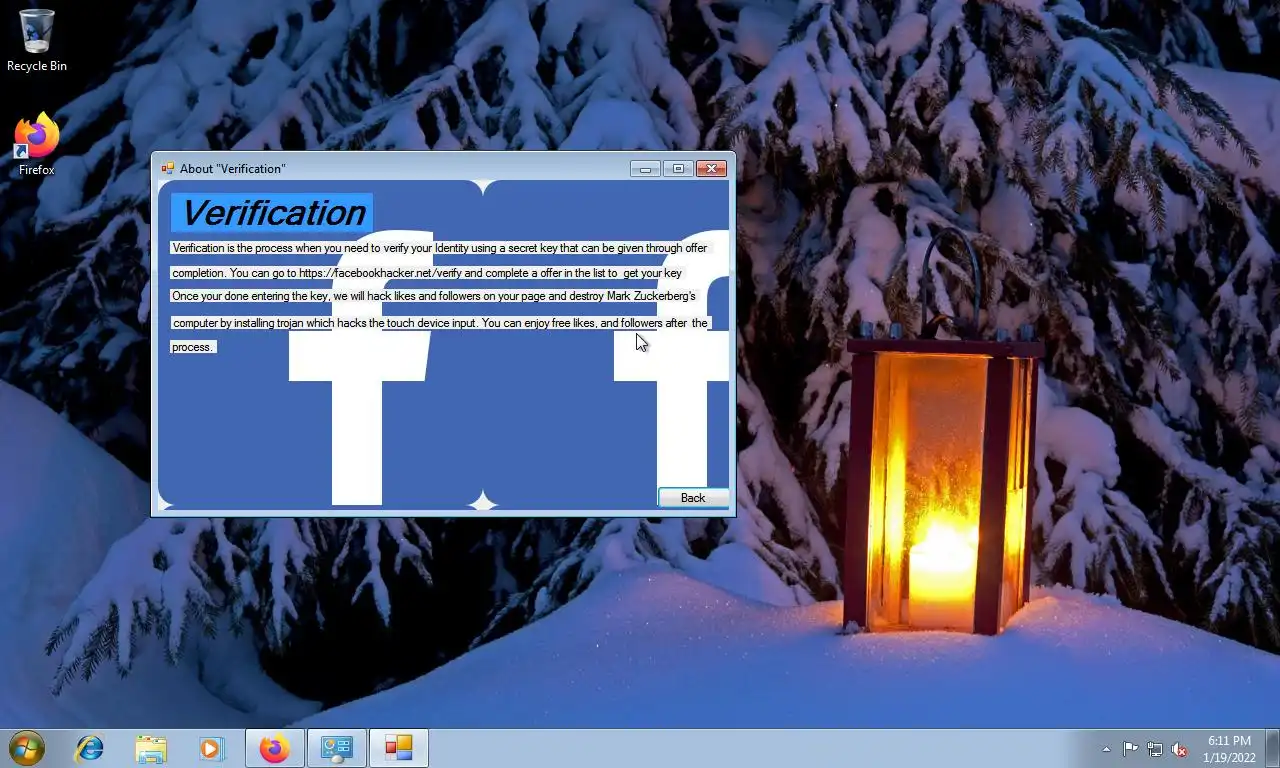This screenshot has width=1280, height=768.
Task: Close the About Verification window
Action: [x=711, y=169]
